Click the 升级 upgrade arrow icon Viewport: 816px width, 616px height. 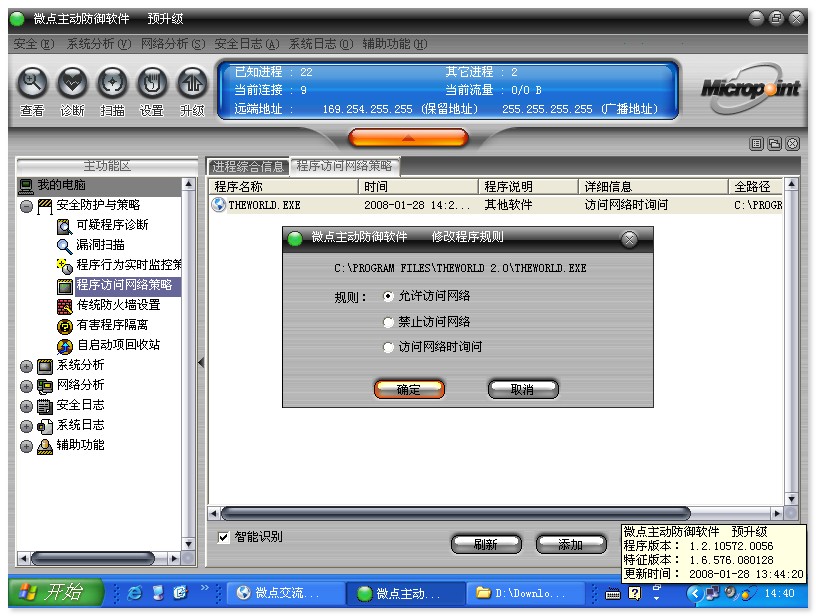click(192, 83)
